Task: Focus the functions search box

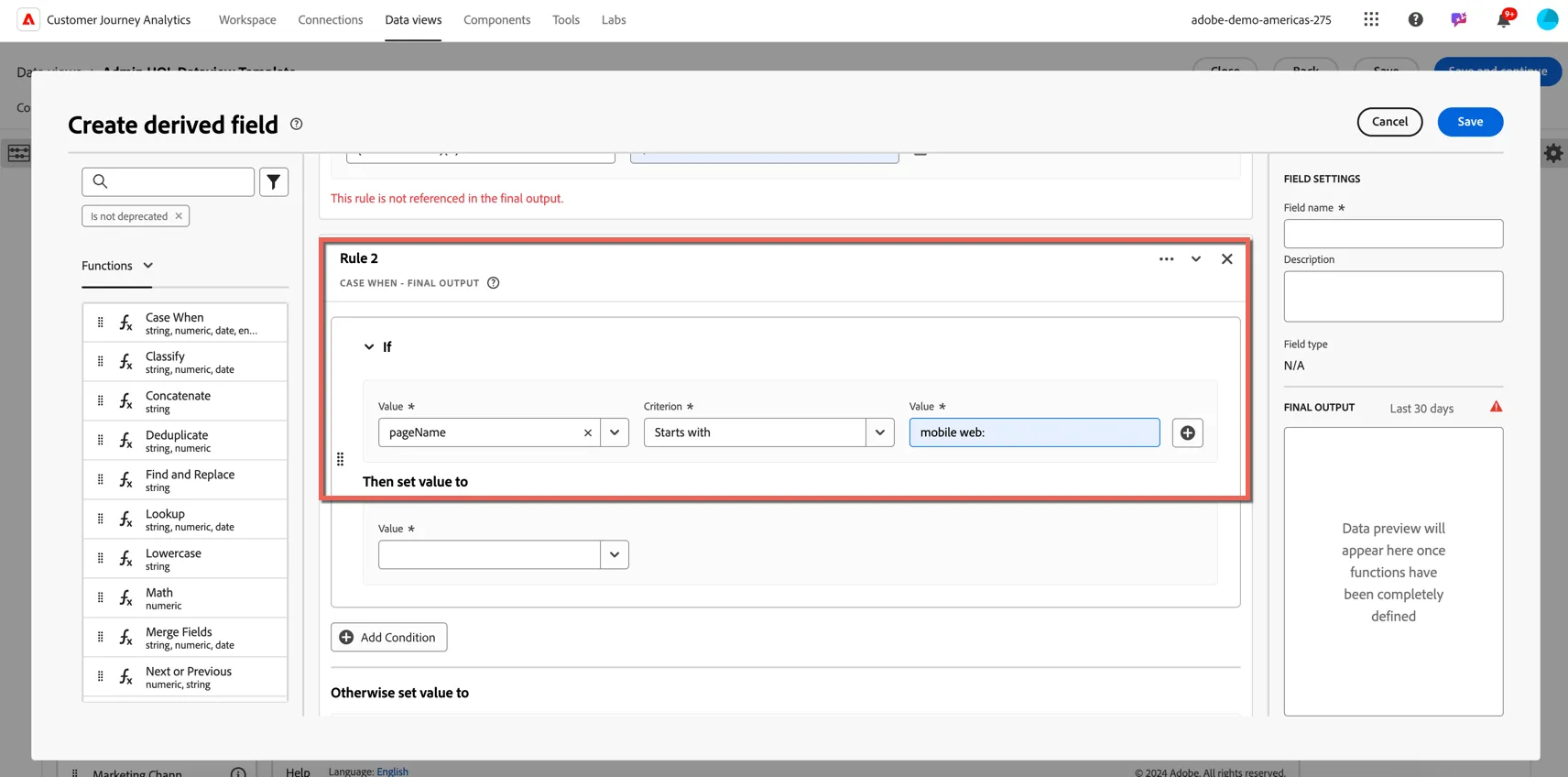Action: (x=168, y=181)
